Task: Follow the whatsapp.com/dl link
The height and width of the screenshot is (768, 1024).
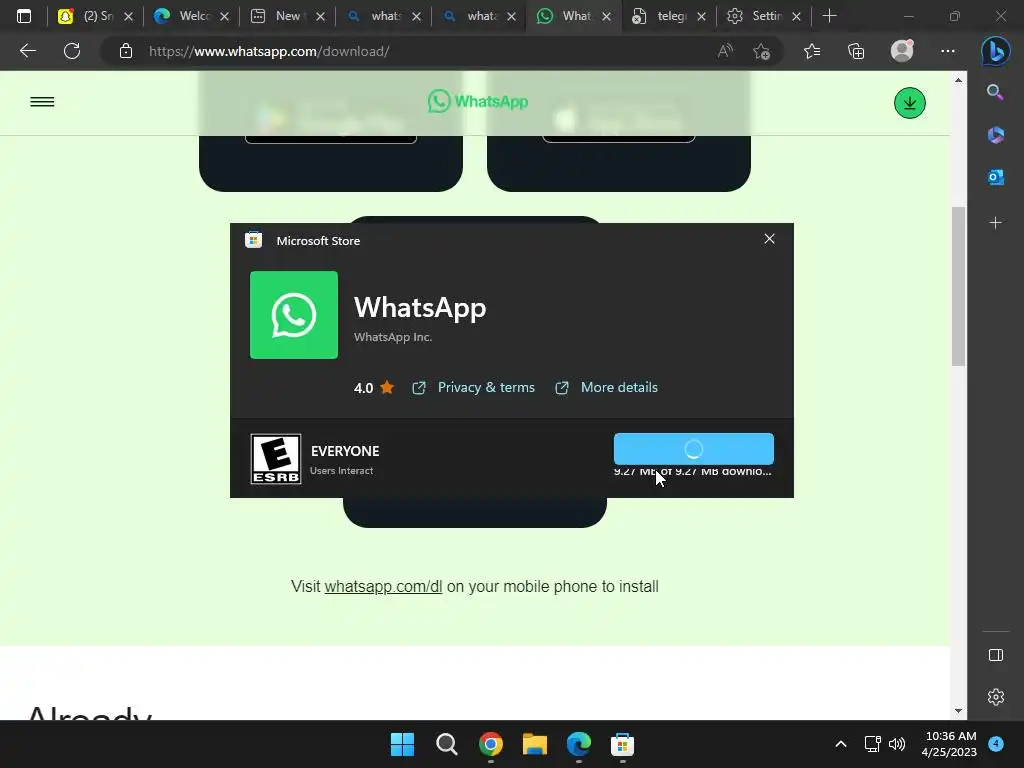Action: (x=383, y=586)
